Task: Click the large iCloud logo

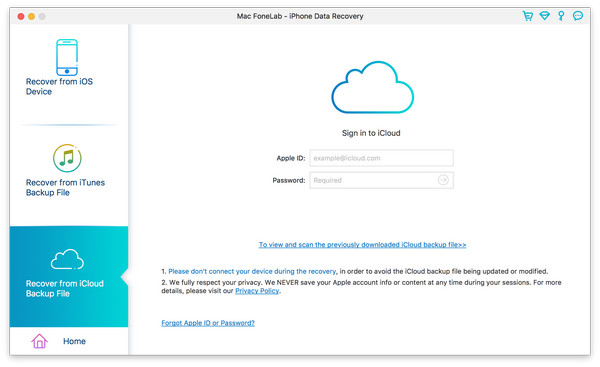Action: pyautogui.click(x=372, y=87)
